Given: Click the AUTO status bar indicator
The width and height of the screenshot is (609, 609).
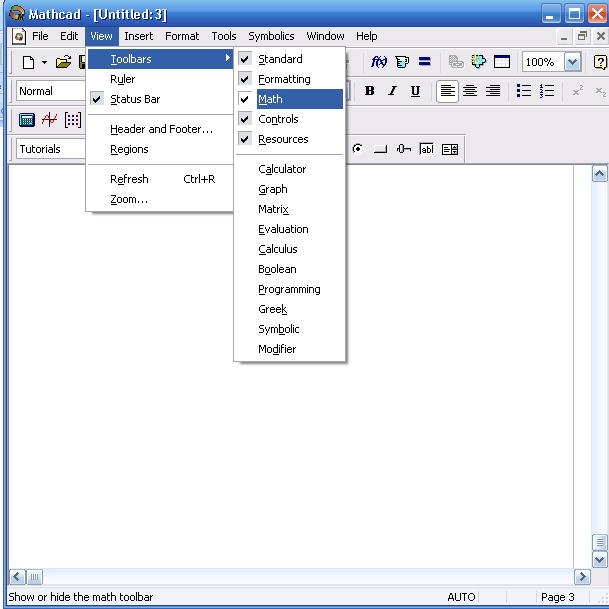Looking at the screenshot, I should tap(461, 597).
